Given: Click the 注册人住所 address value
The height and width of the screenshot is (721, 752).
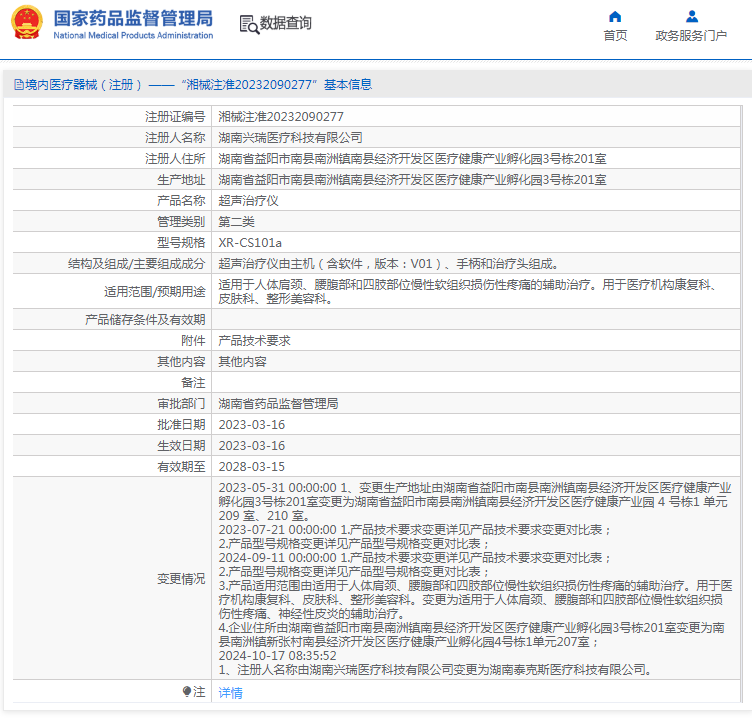Looking at the screenshot, I should click(x=412, y=159).
